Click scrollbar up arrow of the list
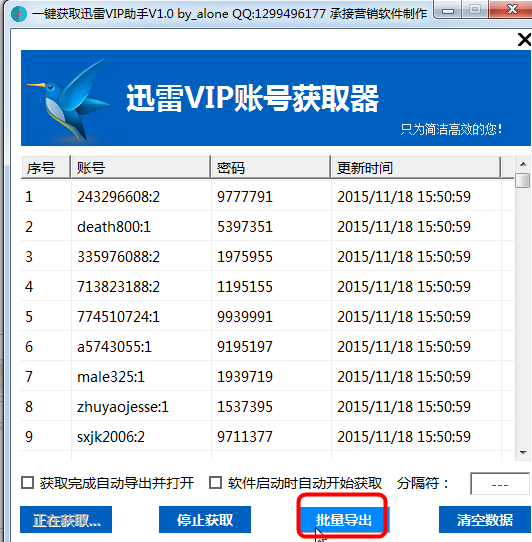 point(523,164)
